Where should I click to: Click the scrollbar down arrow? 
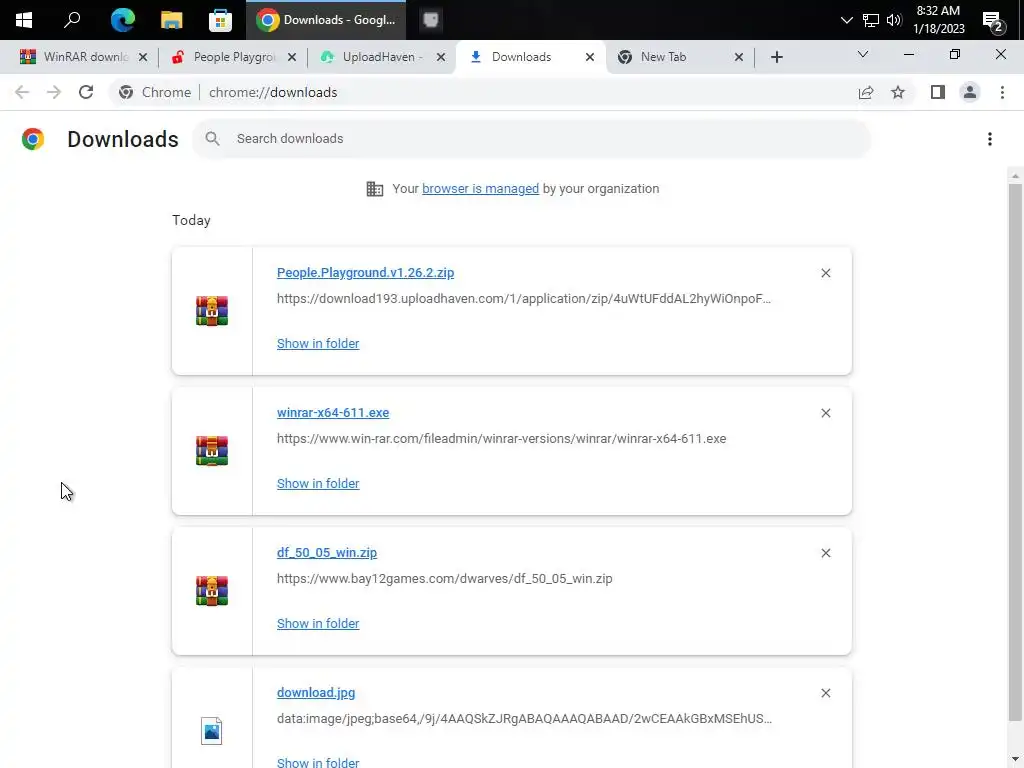point(1014,760)
